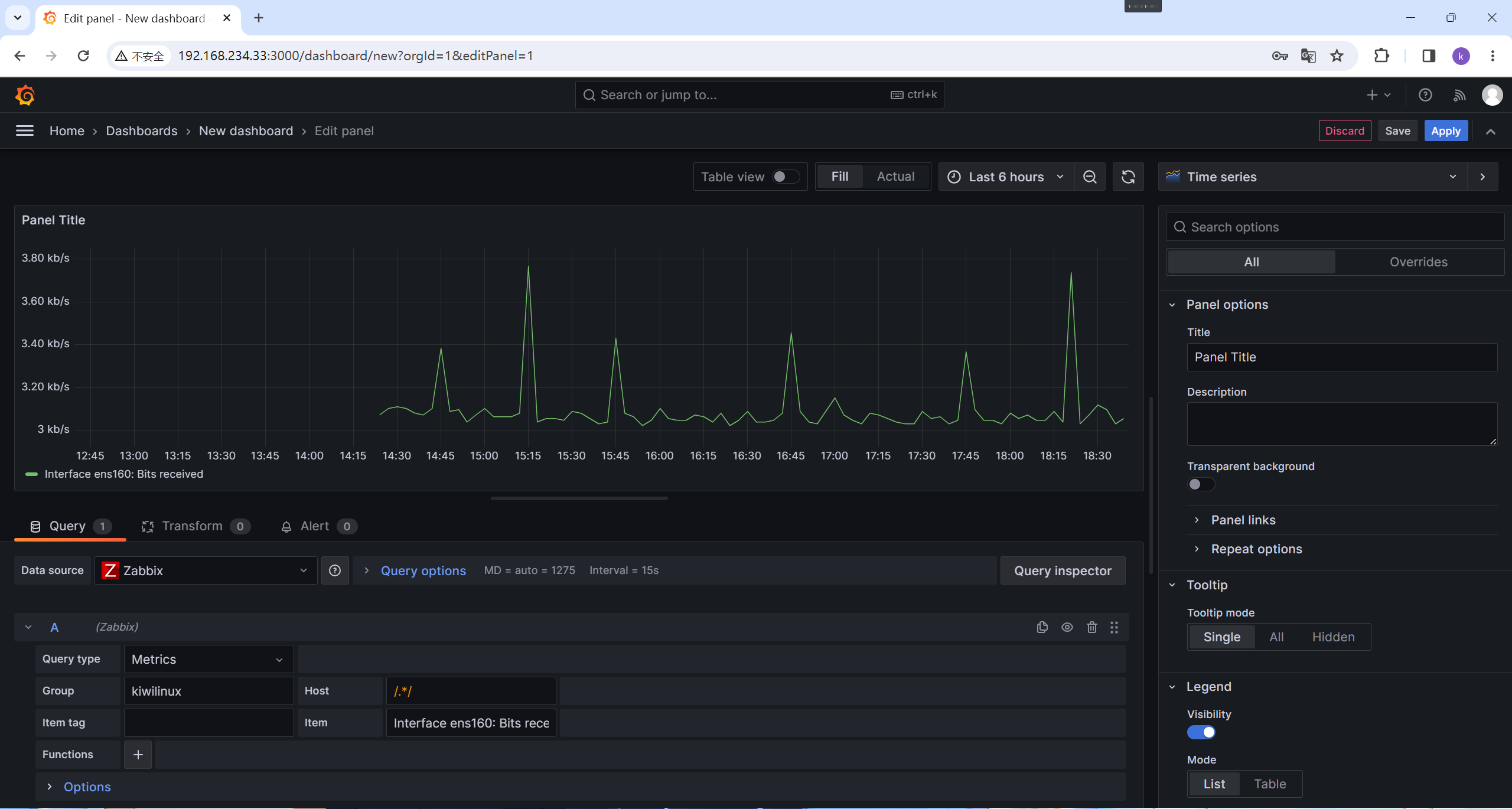The image size is (1512, 809).
Task: Go back in browser history
Action: 19,56
